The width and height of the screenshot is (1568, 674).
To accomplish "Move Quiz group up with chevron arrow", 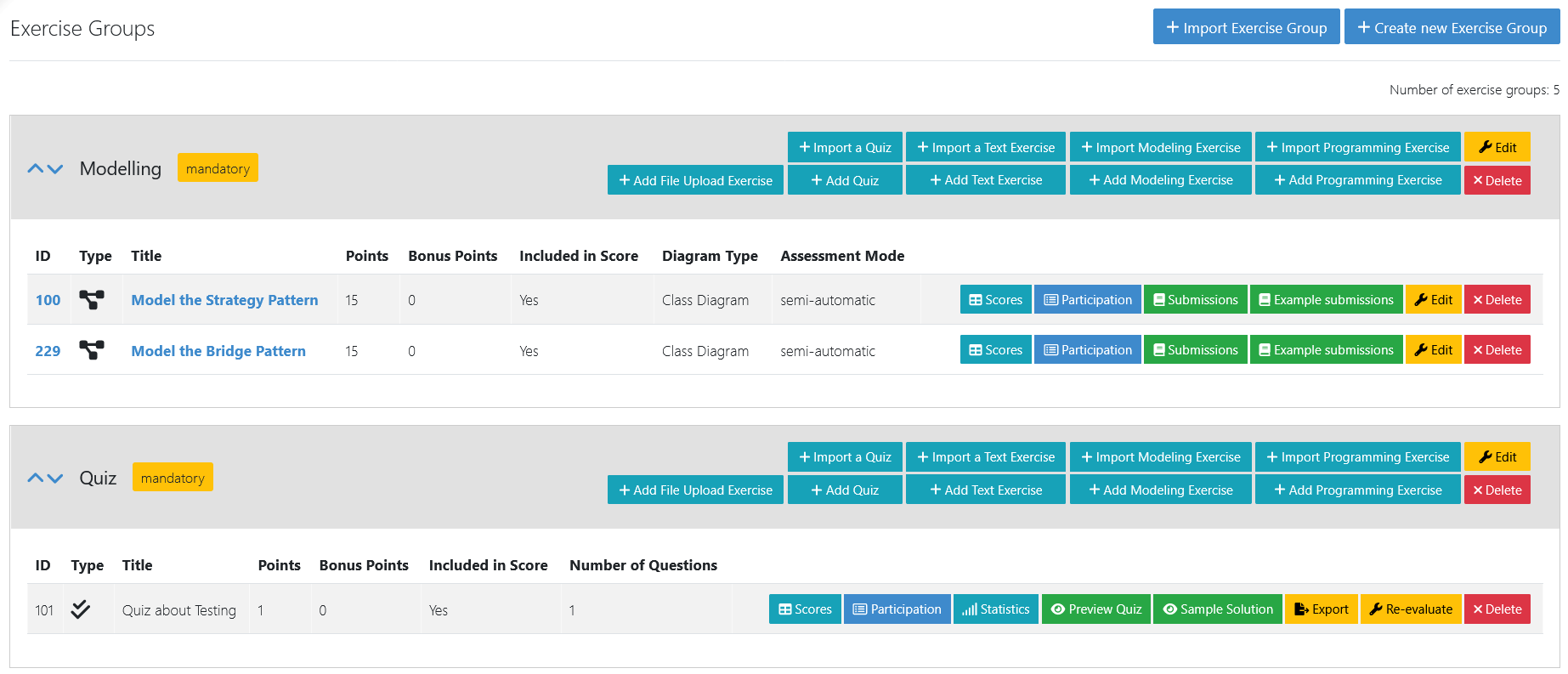I will 35,479.
